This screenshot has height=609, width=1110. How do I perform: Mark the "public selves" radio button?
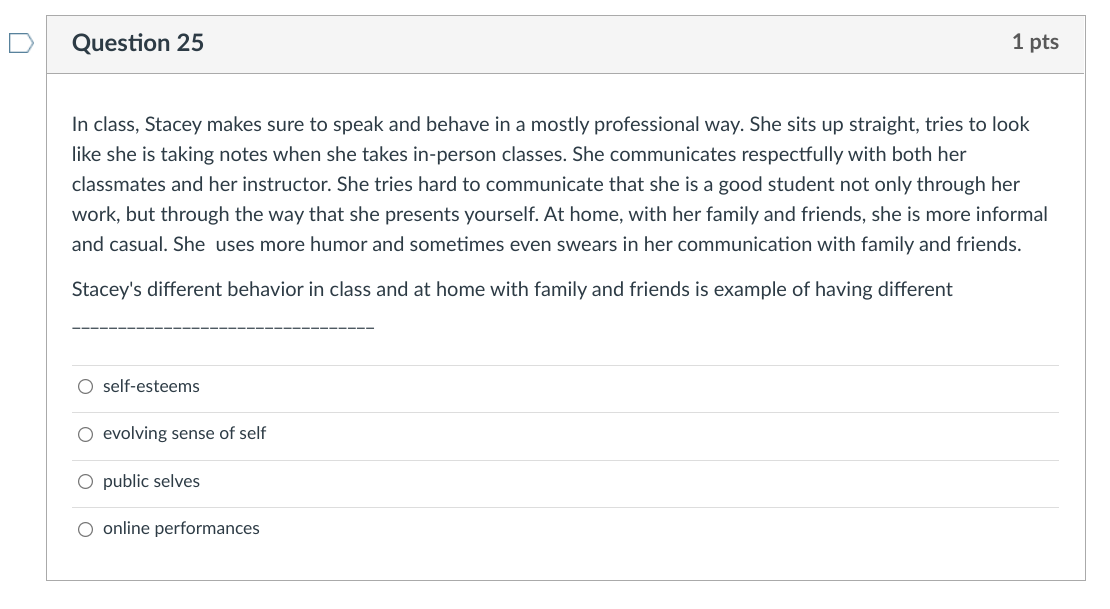86,482
